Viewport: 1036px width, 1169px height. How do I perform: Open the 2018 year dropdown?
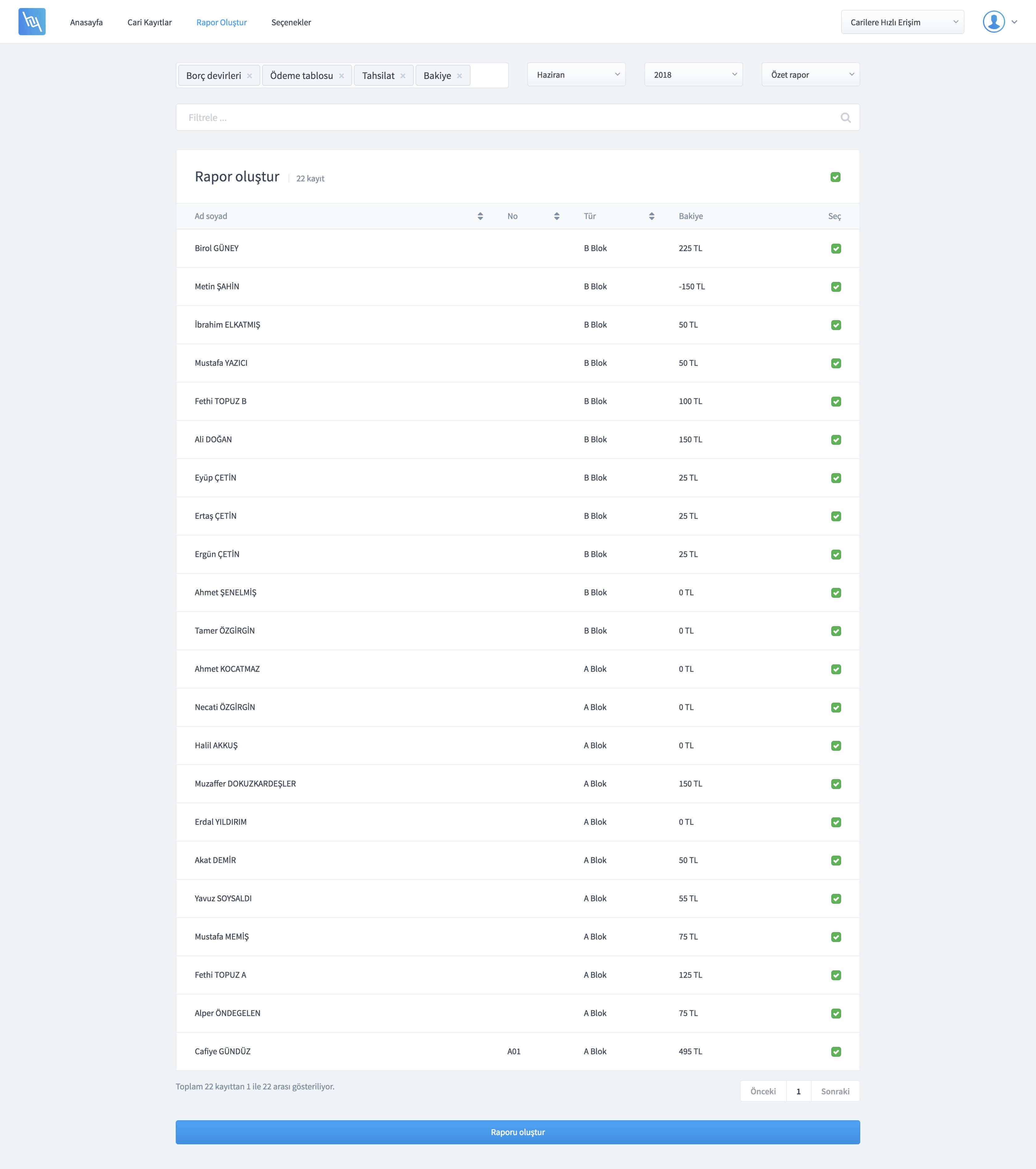tap(693, 75)
